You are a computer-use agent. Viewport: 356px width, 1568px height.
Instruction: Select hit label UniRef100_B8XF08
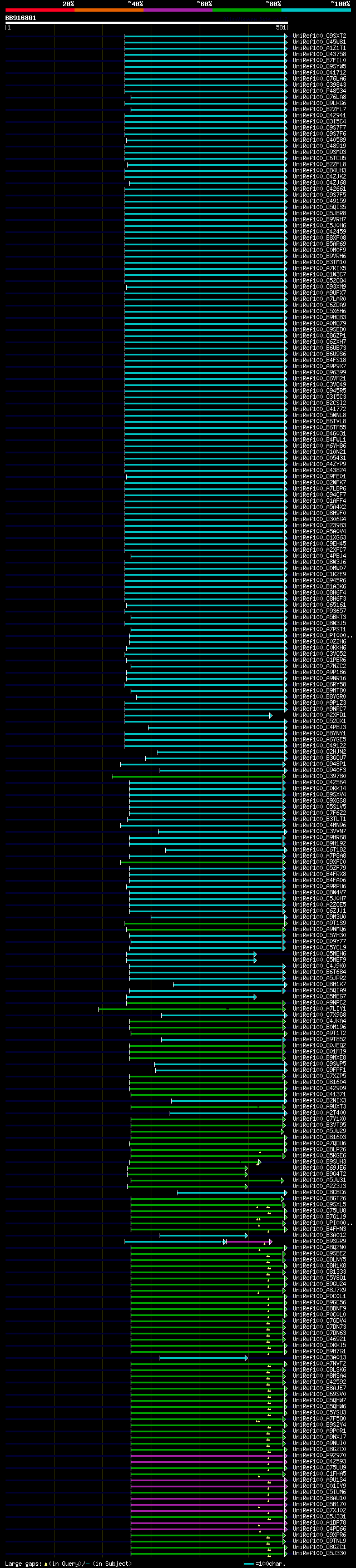[x=319, y=238]
